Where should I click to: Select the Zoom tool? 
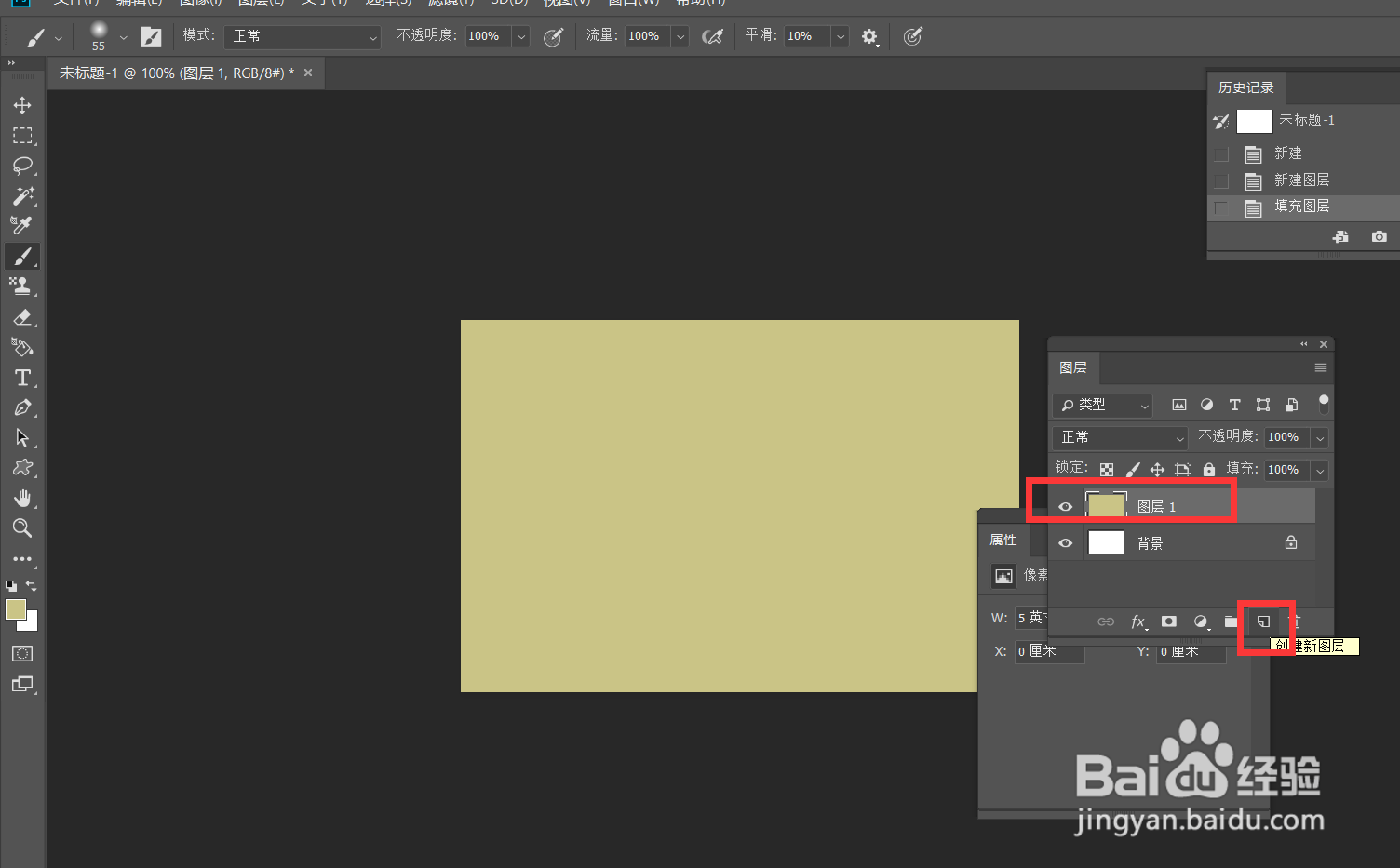[x=22, y=528]
